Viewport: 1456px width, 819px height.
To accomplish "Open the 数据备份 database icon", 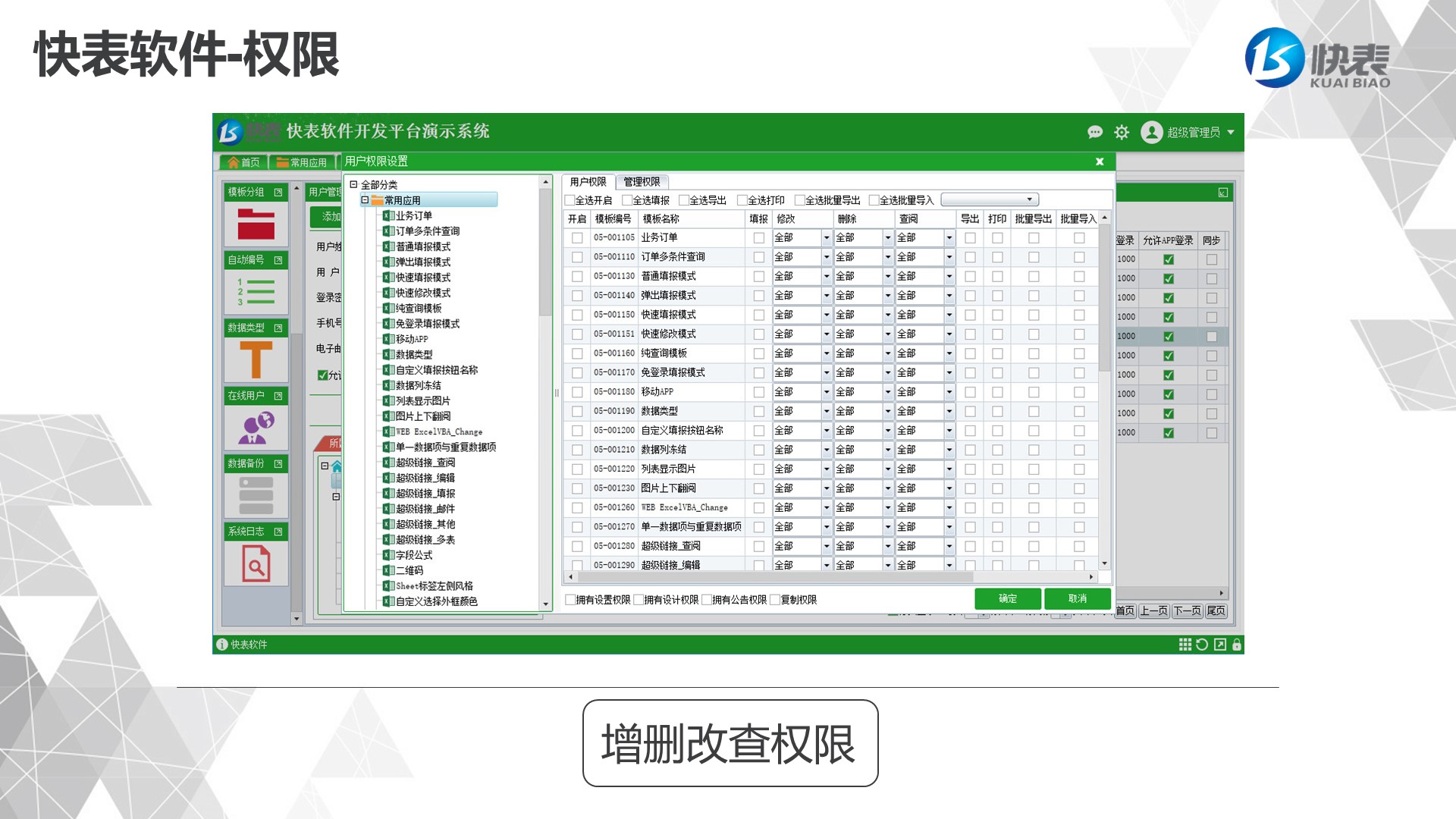I will click(256, 495).
